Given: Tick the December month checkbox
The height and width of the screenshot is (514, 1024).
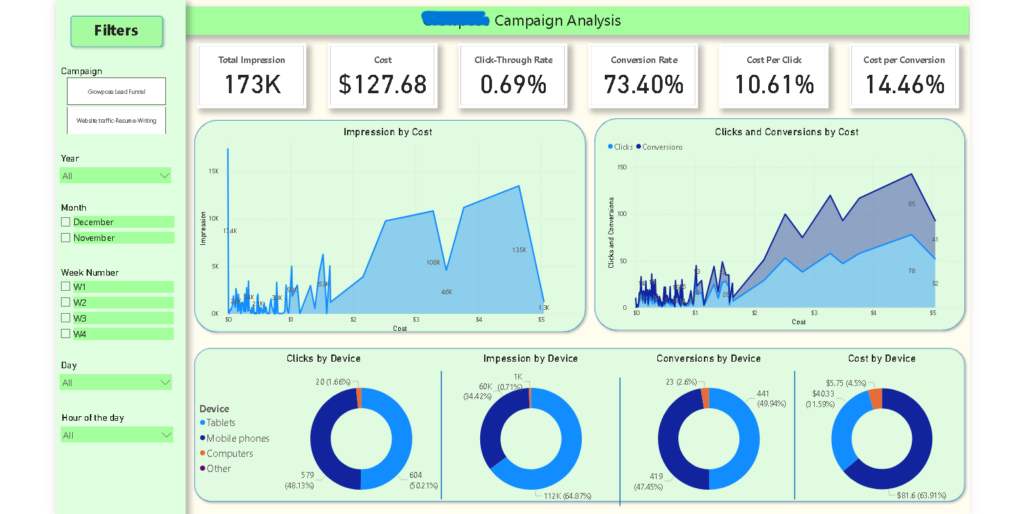Looking at the screenshot, I should pyautogui.click(x=65, y=222).
